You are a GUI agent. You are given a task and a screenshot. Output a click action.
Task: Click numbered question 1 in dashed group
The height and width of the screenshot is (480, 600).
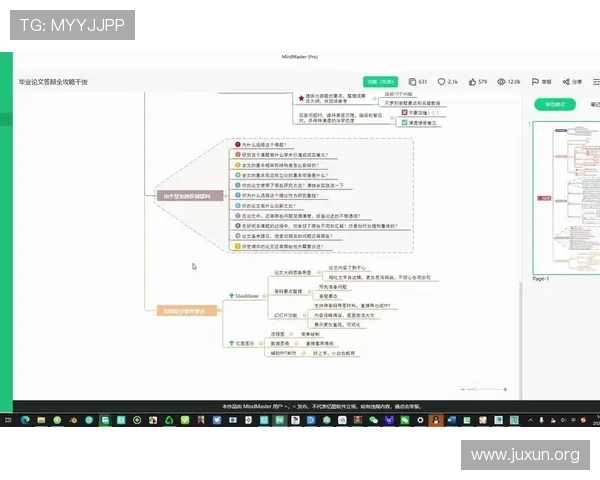[237, 146]
